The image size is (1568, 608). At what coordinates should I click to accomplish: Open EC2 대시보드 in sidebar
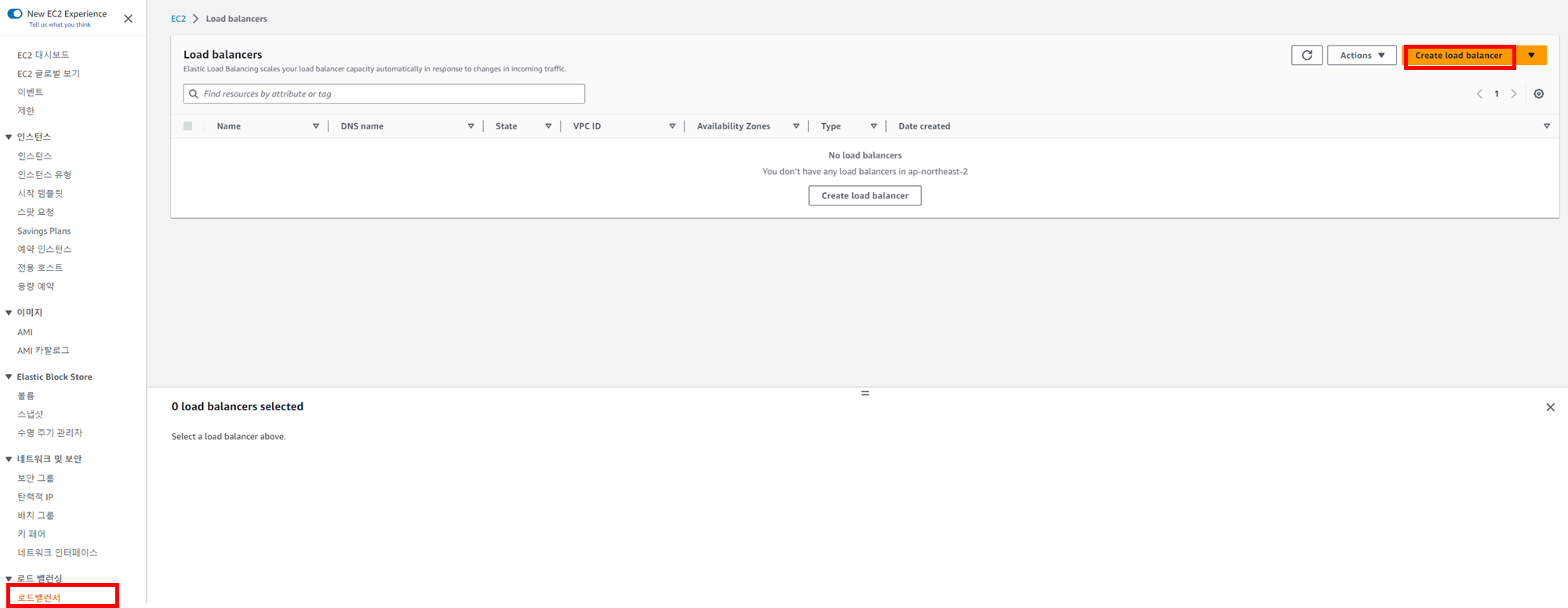click(43, 55)
